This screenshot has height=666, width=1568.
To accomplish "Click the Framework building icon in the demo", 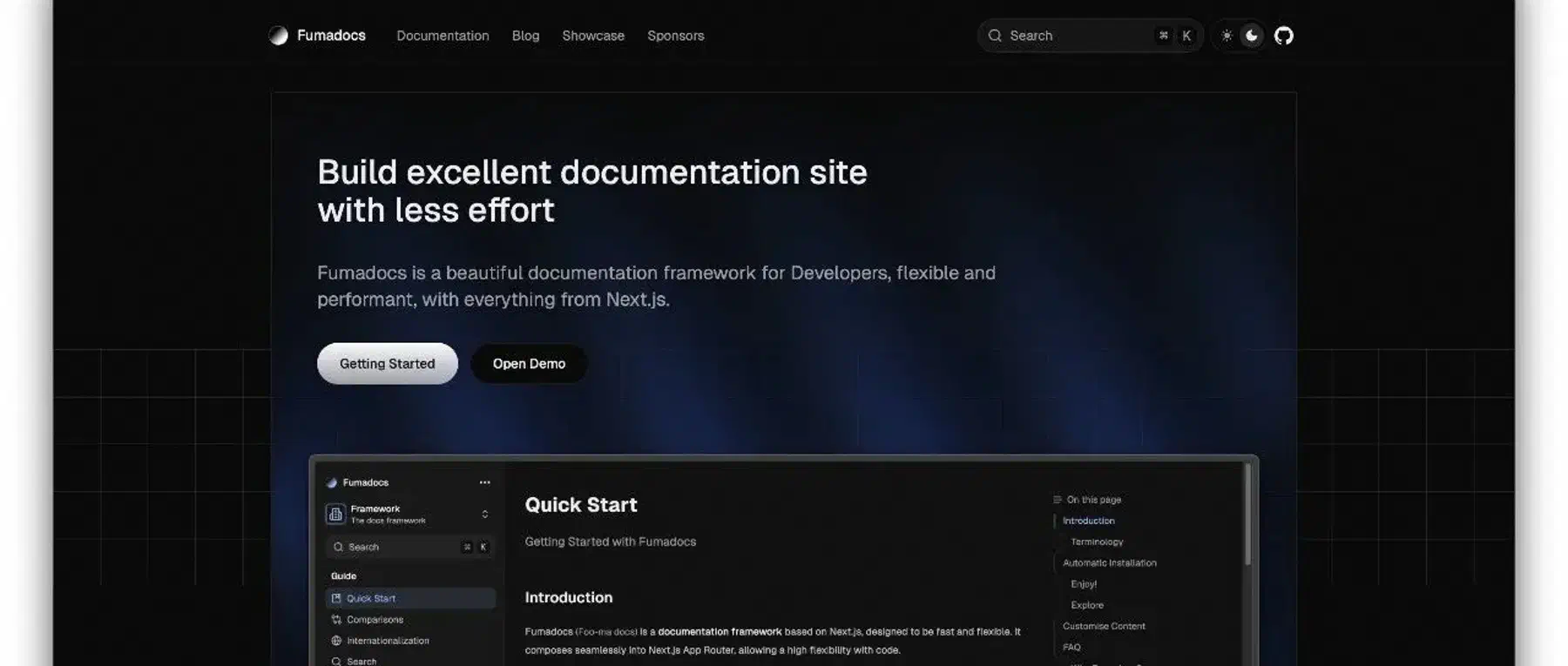I will click(335, 515).
